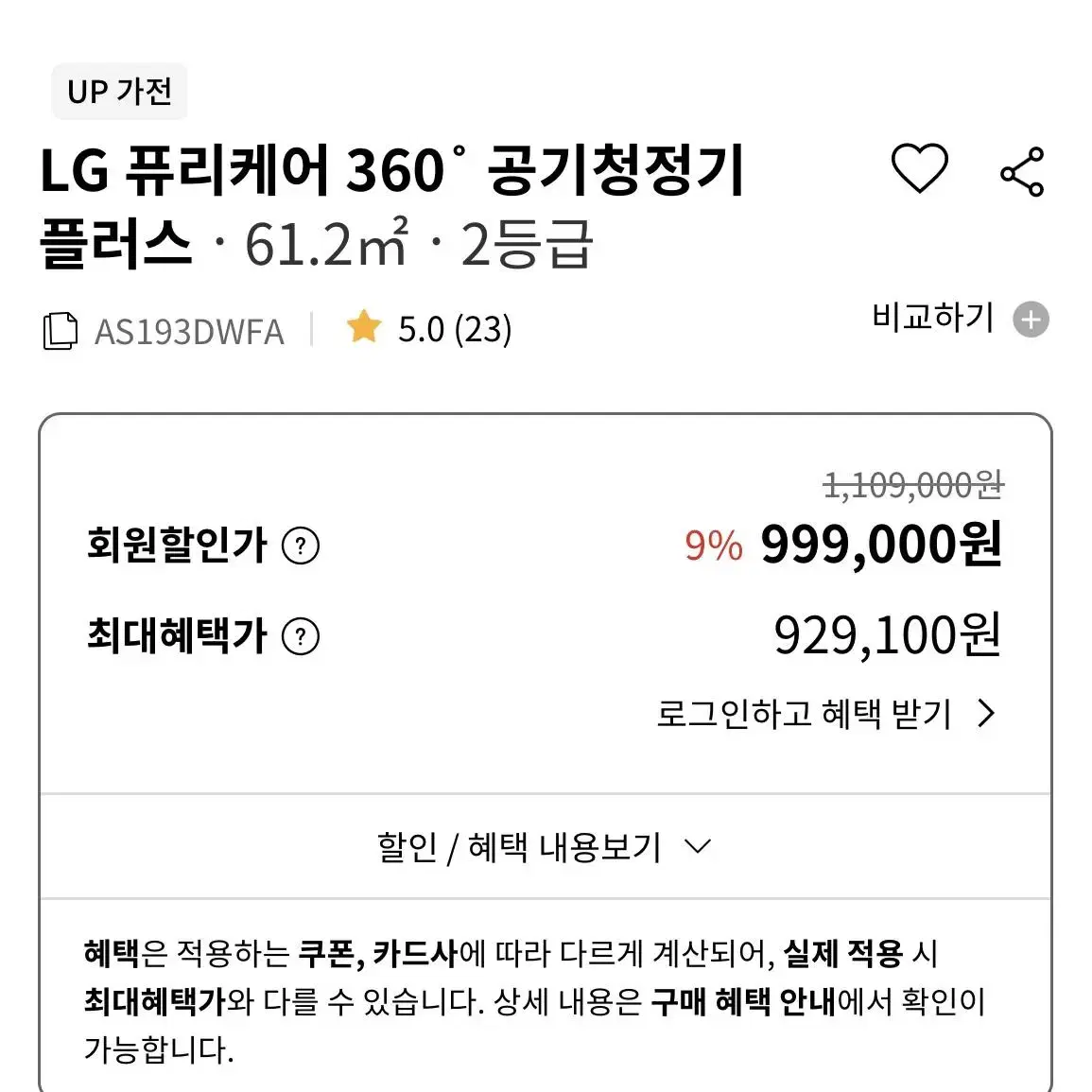Image resolution: width=1092 pixels, height=1092 pixels.
Task: Copy model number with the copy icon
Action: pos(60,331)
